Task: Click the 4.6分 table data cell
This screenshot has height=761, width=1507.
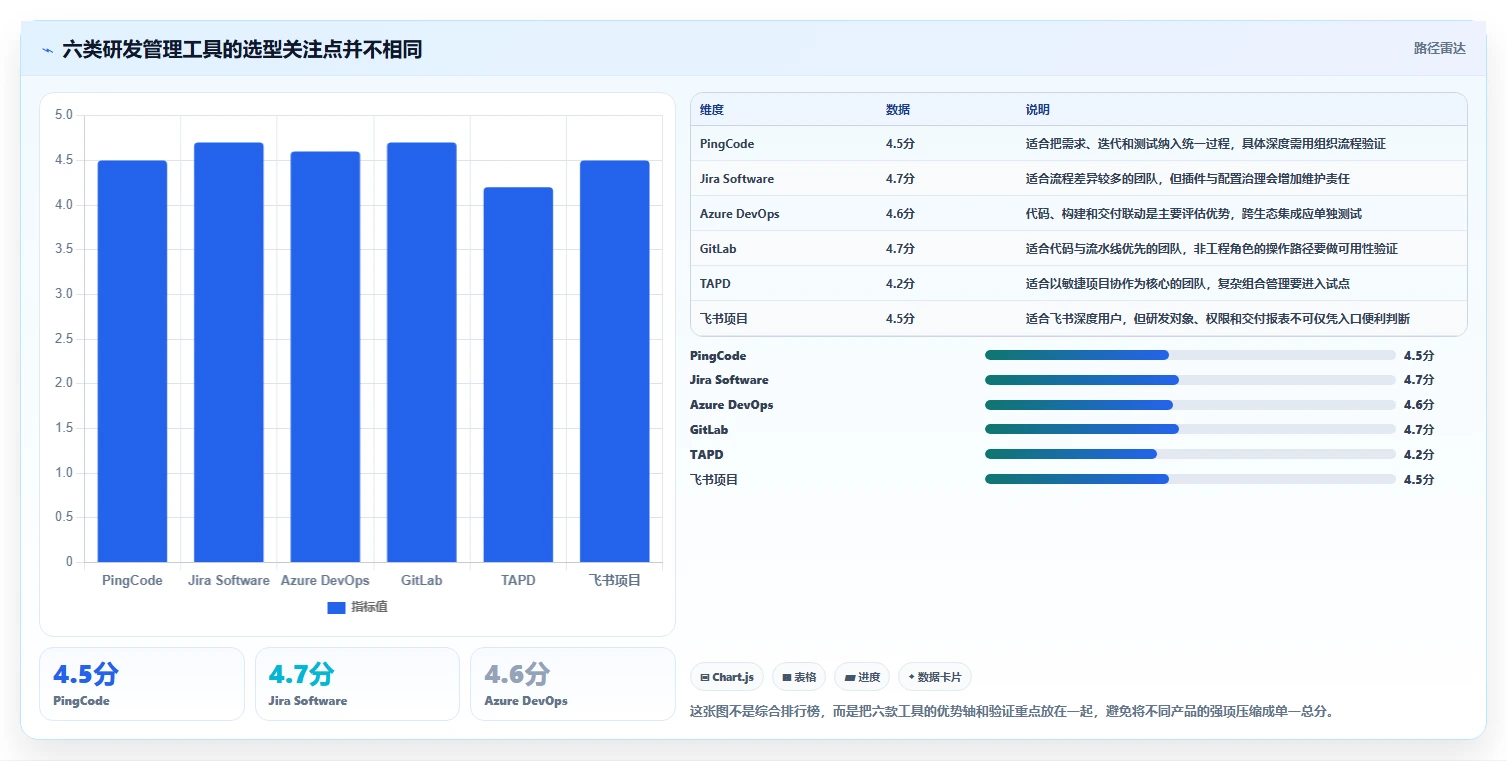Action: coord(900,214)
